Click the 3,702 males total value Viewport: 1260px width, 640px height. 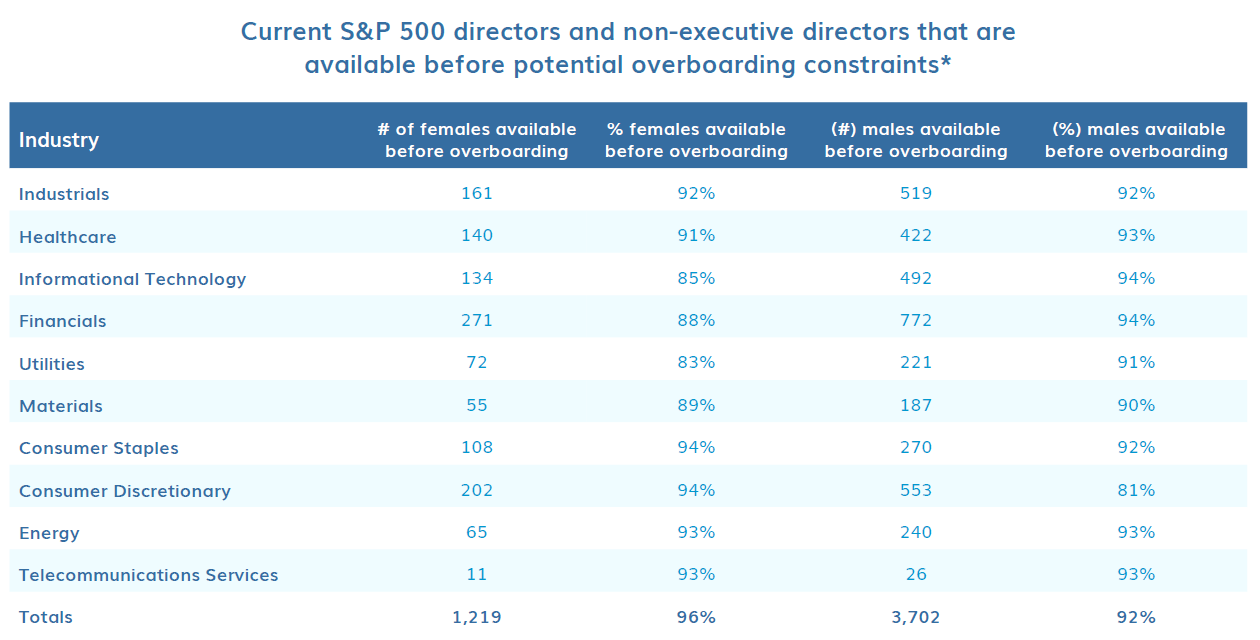tap(916, 617)
